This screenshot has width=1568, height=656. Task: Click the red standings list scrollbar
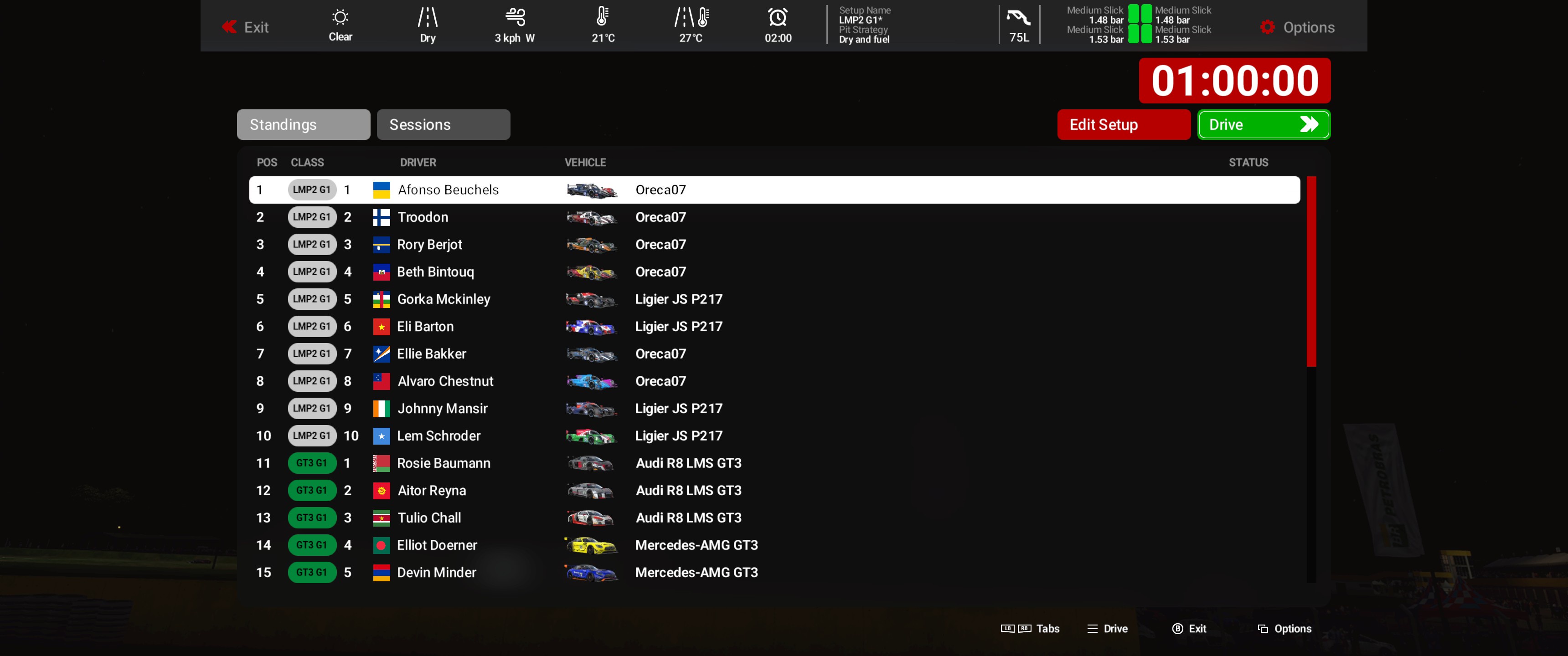(1311, 271)
